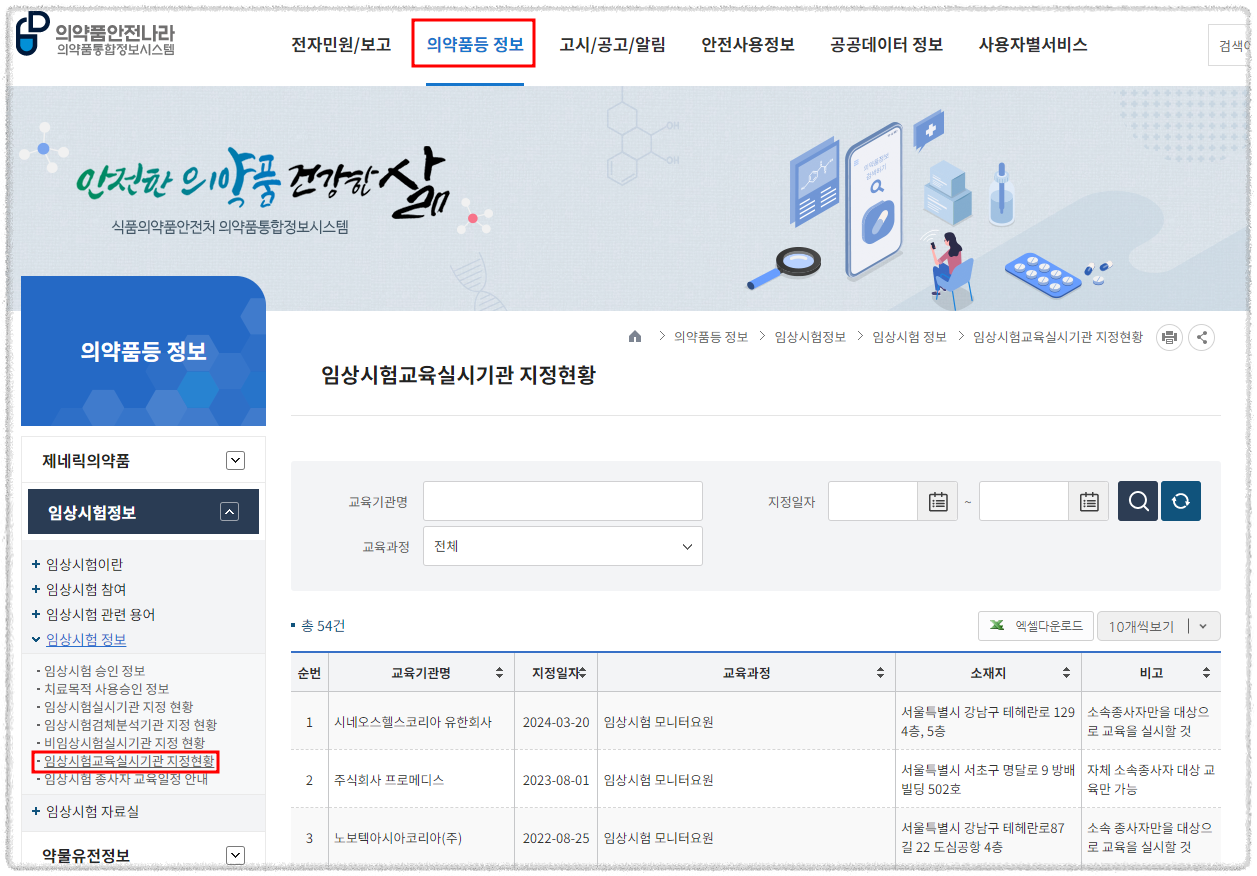Select the 의약품등 정보 menu tab
The width and height of the screenshot is (1257, 876).
[x=473, y=44]
